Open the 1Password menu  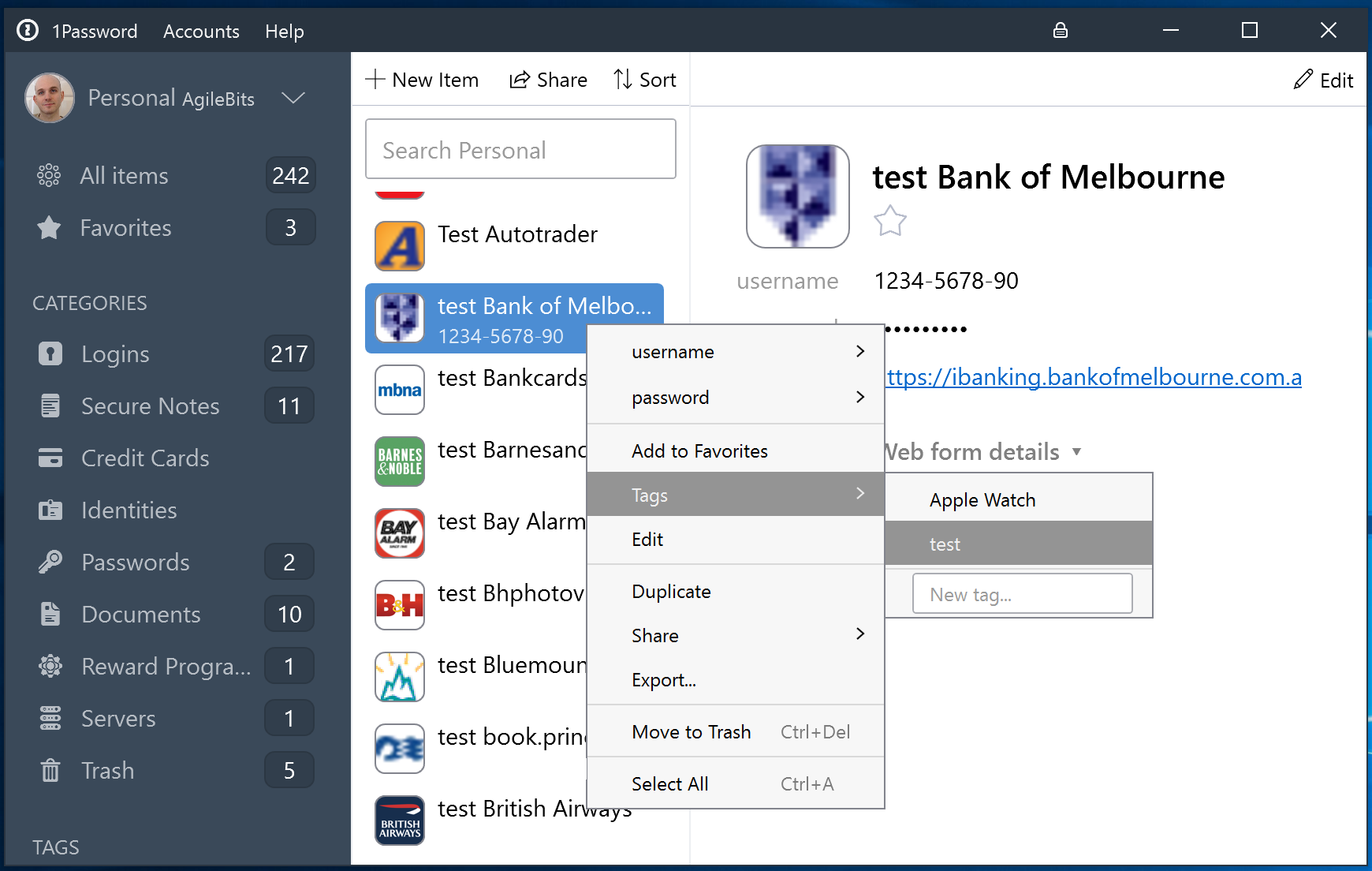95,32
